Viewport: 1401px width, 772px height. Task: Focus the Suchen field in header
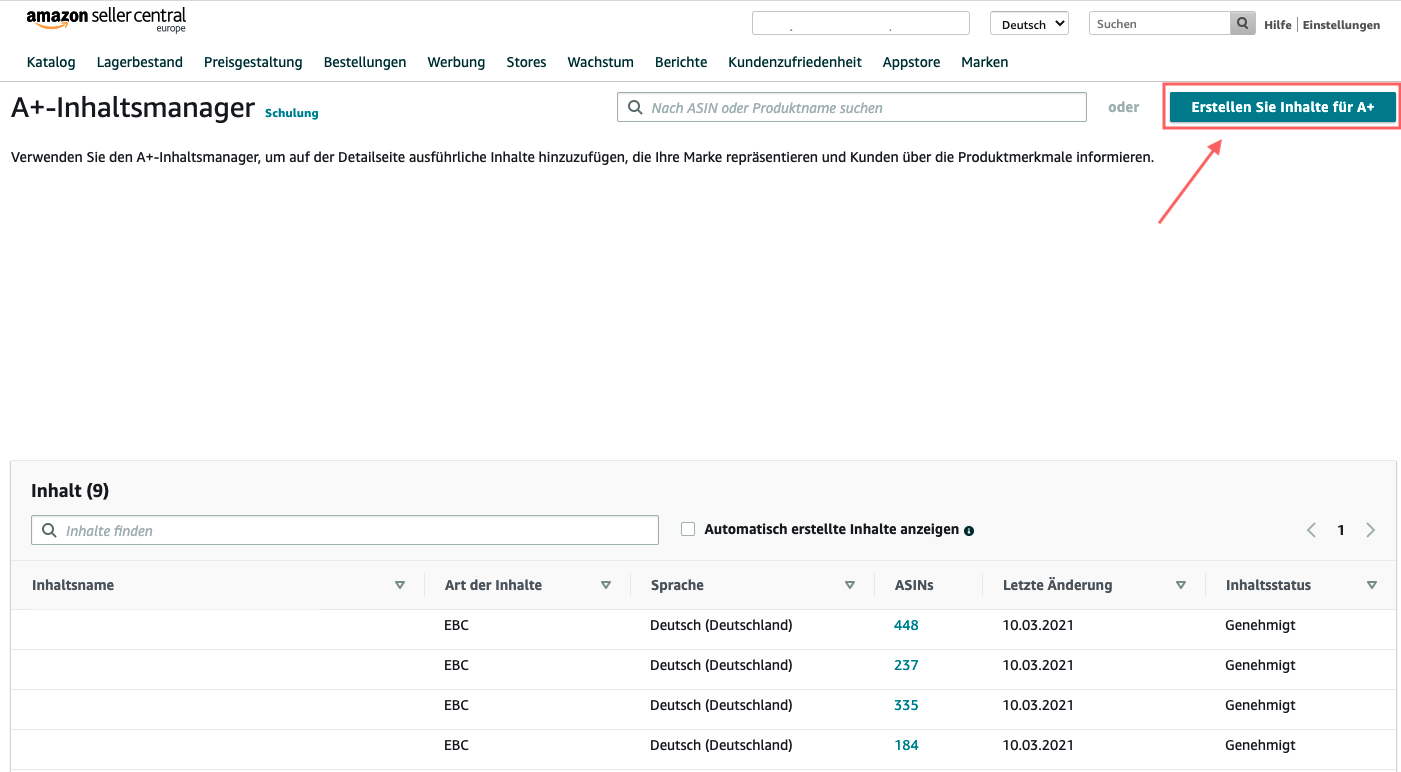pyautogui.click(x=1159, y=24)
